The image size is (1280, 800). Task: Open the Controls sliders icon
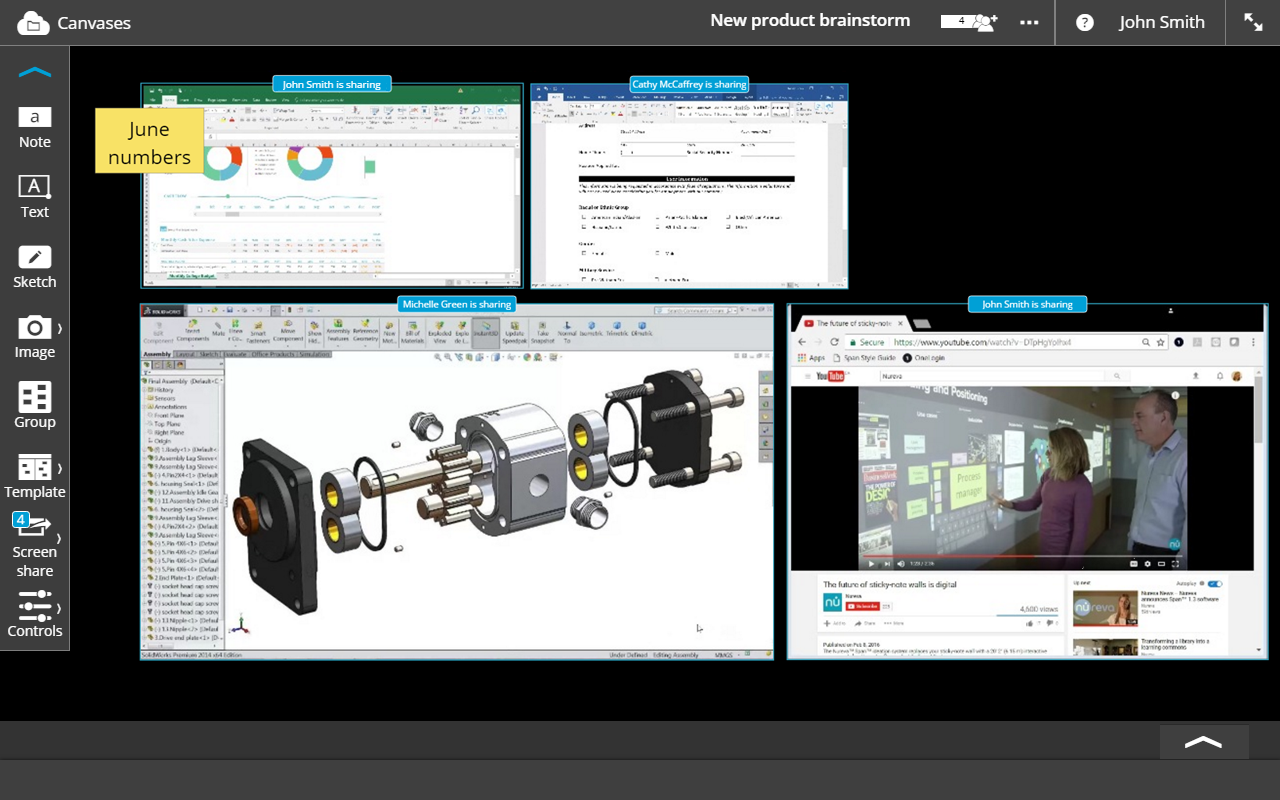[34, 614]
